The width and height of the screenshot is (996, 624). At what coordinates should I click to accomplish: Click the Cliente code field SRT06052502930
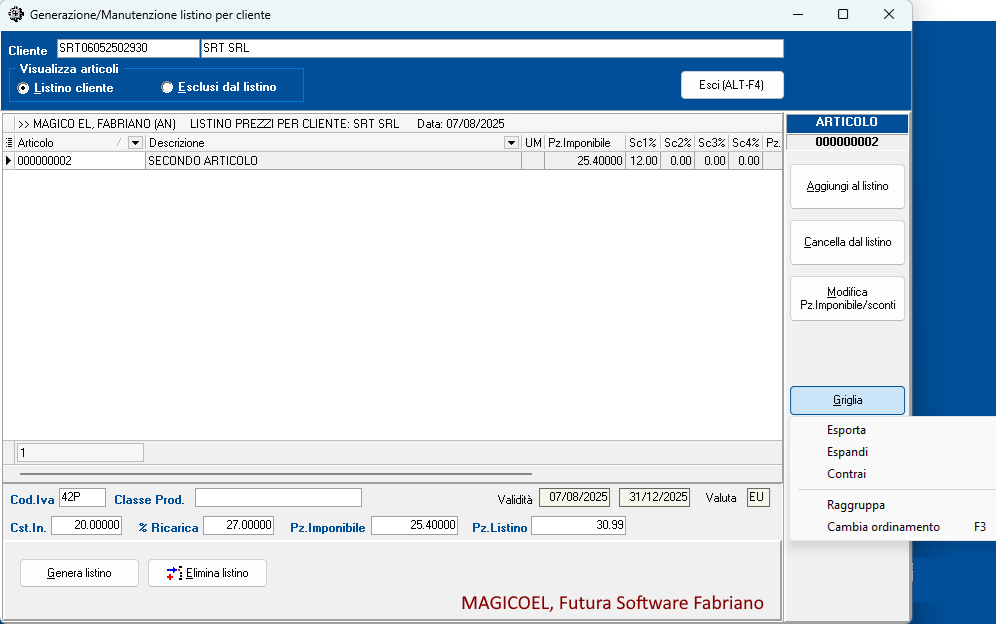[128, 48]
